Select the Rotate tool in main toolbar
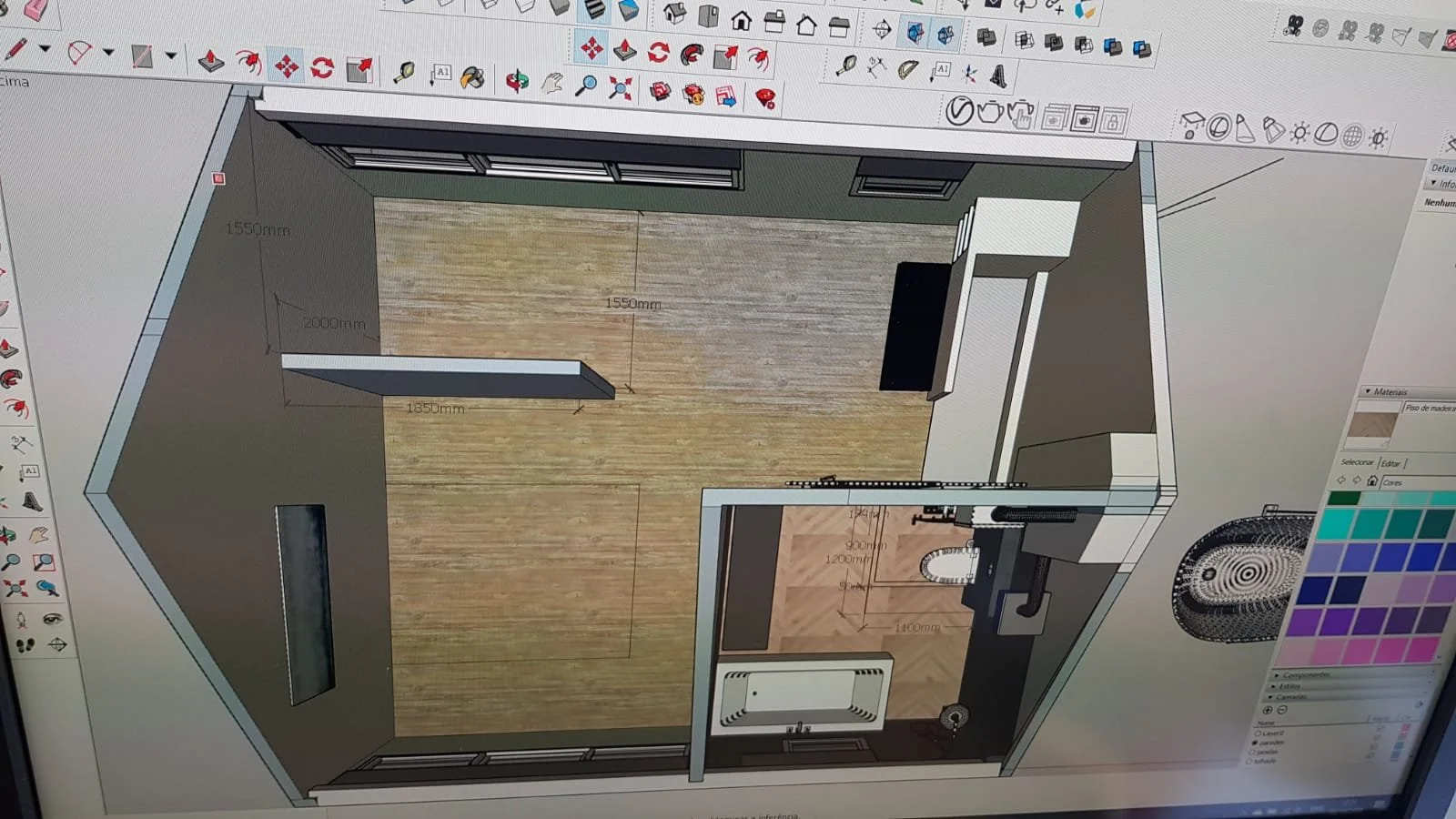1456x819 pixels. tap(322, 67)
